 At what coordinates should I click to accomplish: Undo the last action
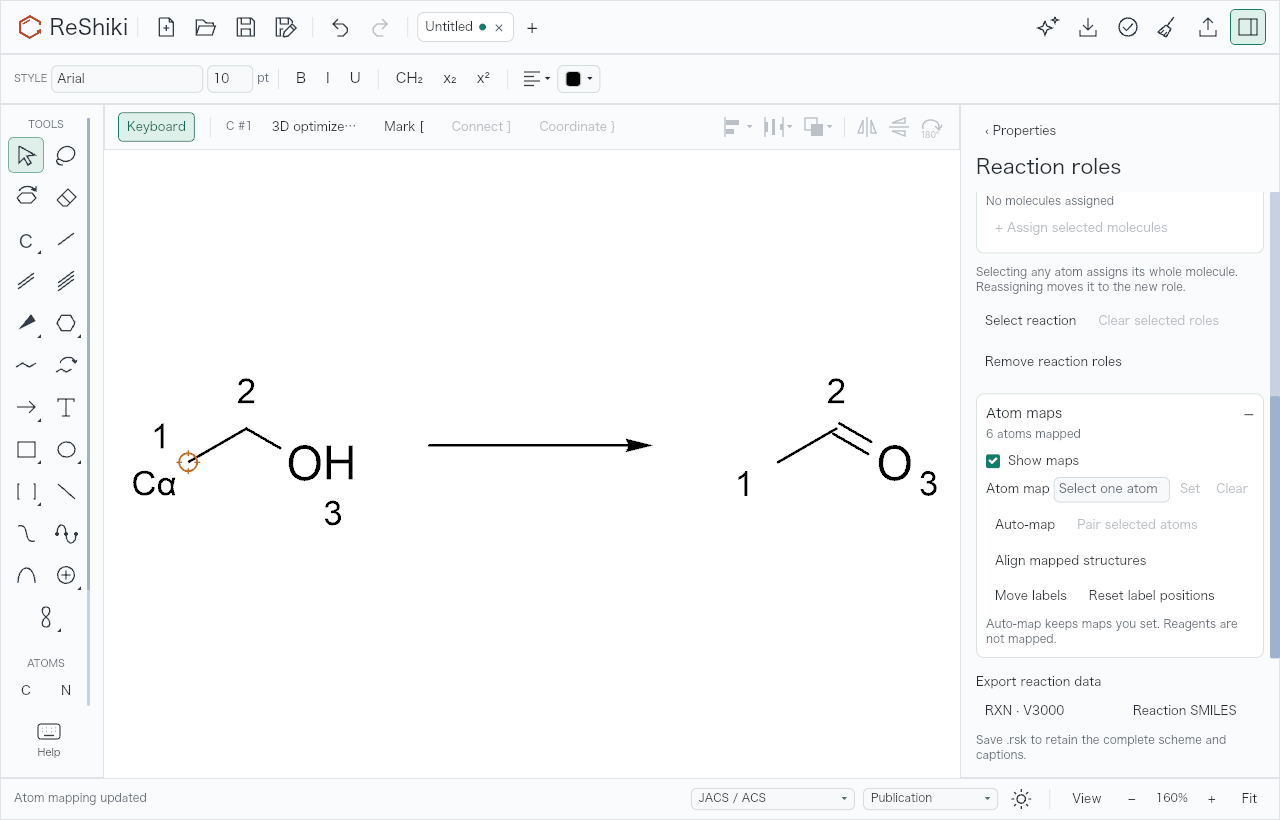340,27
